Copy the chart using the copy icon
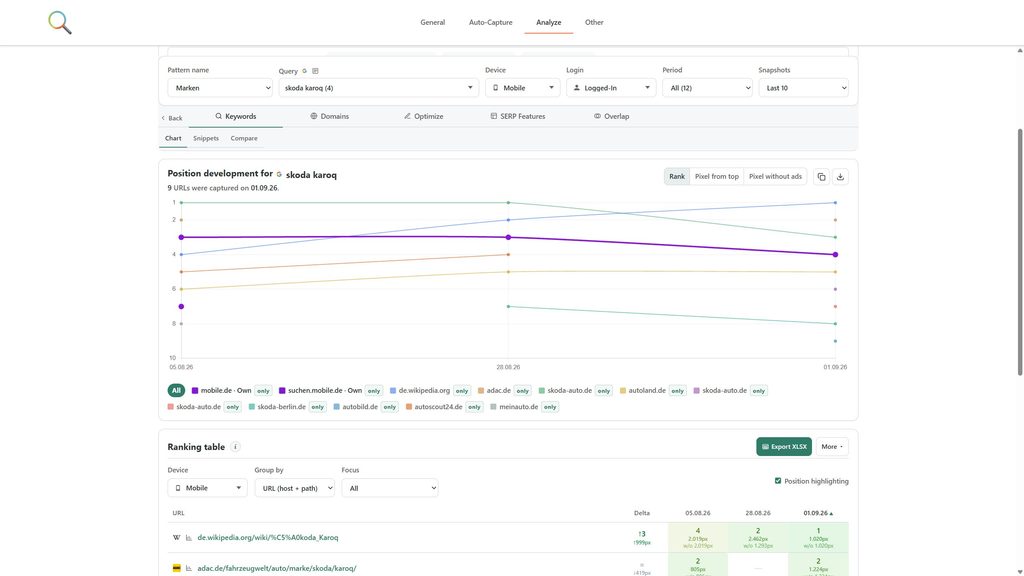This screenshot has height=576, width=1024. [x=822, y=176]
